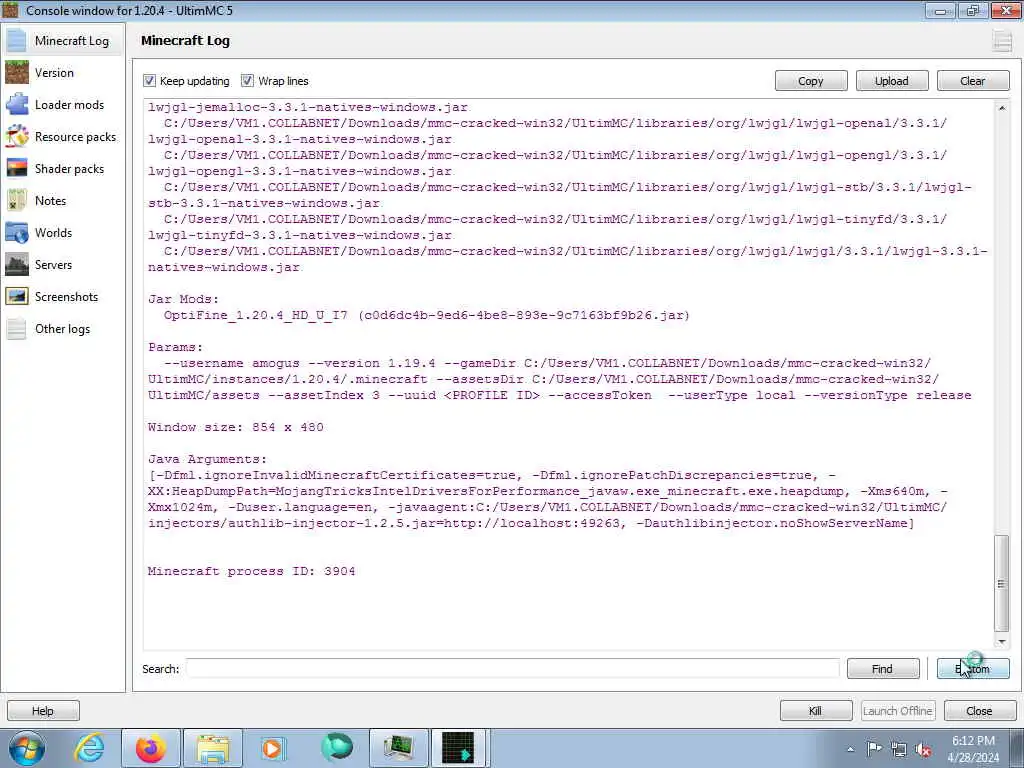Click the log page icon in the header
1024x768 pixels.
point(1002,40)
